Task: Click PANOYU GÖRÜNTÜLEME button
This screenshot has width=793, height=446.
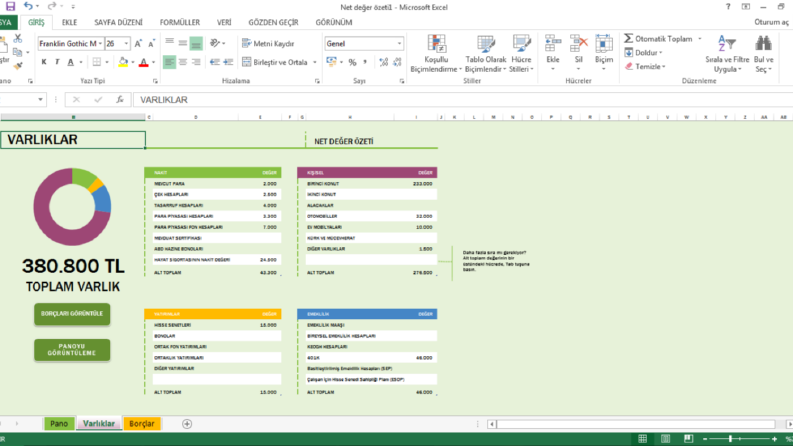Action: click(x=72, y=349)
